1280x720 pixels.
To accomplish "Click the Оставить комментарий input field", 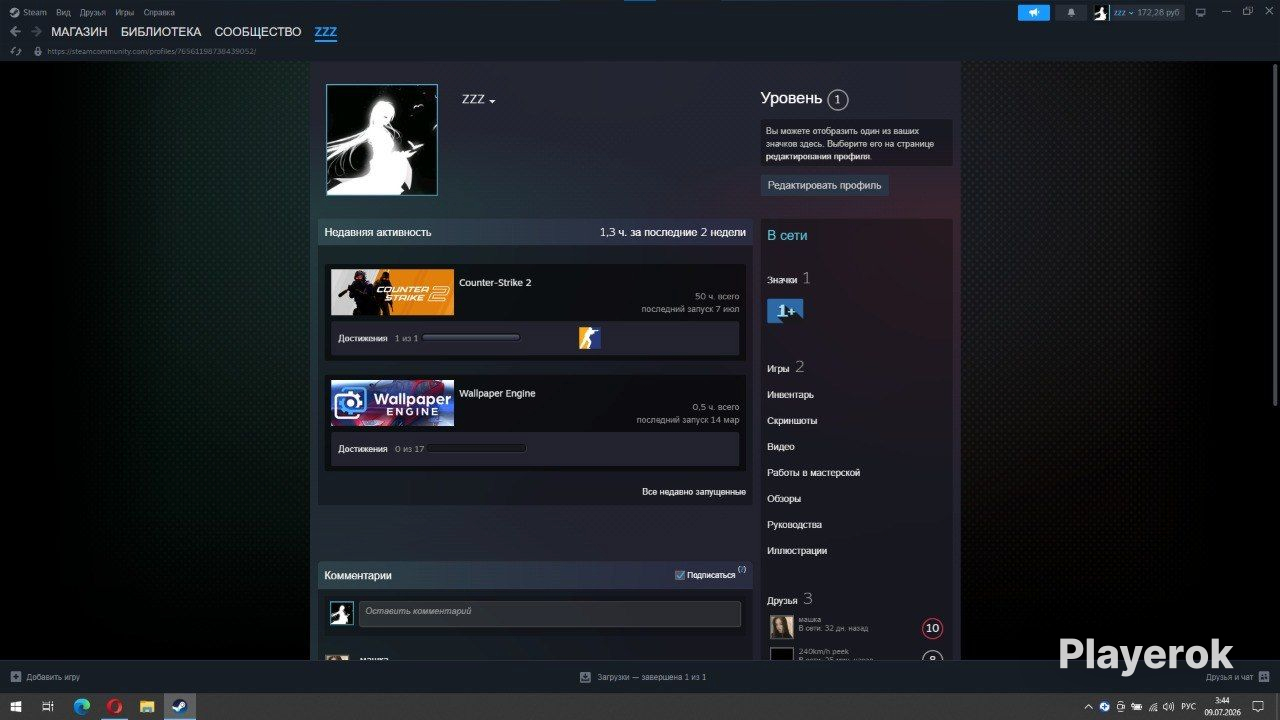I will (x=550, y=614).
